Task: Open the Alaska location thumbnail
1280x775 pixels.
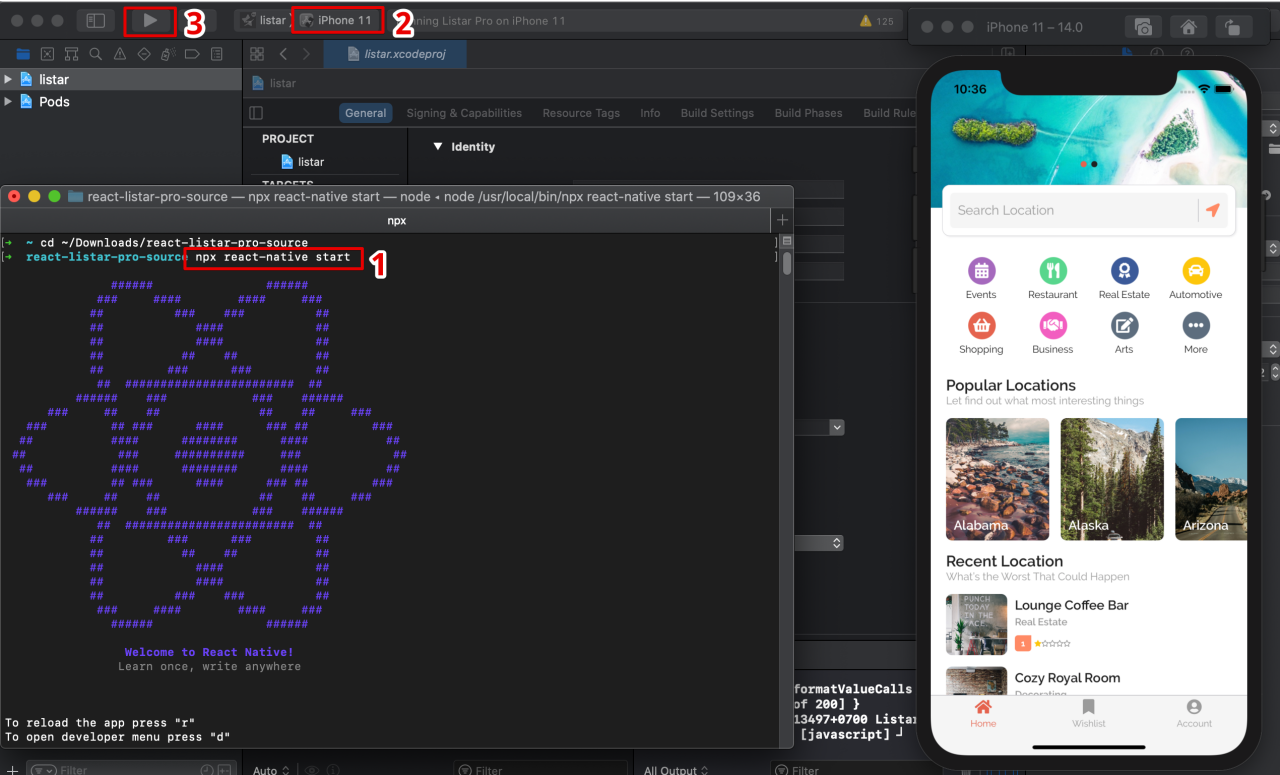Action: coord(1112,479)
